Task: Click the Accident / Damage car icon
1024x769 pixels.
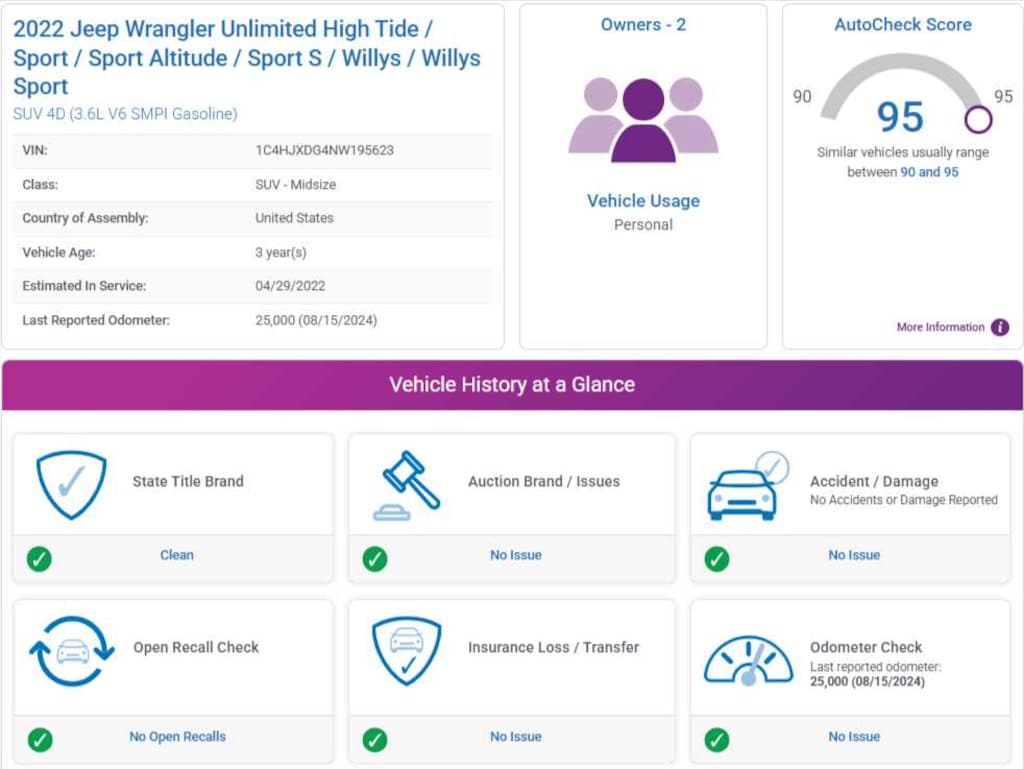Action: click(748, 486)
